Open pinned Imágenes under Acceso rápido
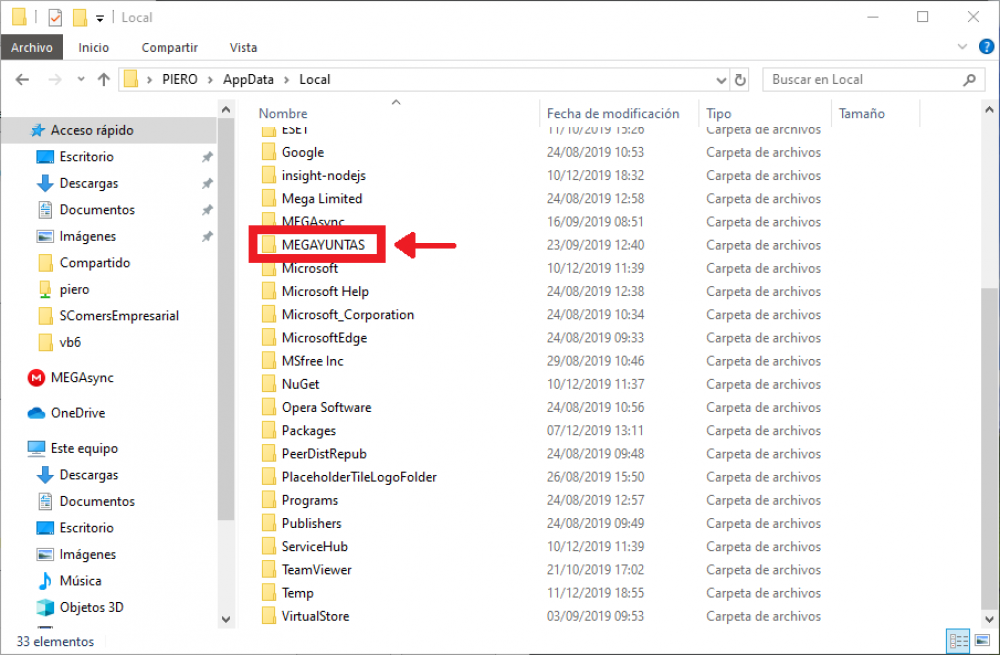1000x655 pixels. pyautogui.click(x=87, y=237)
